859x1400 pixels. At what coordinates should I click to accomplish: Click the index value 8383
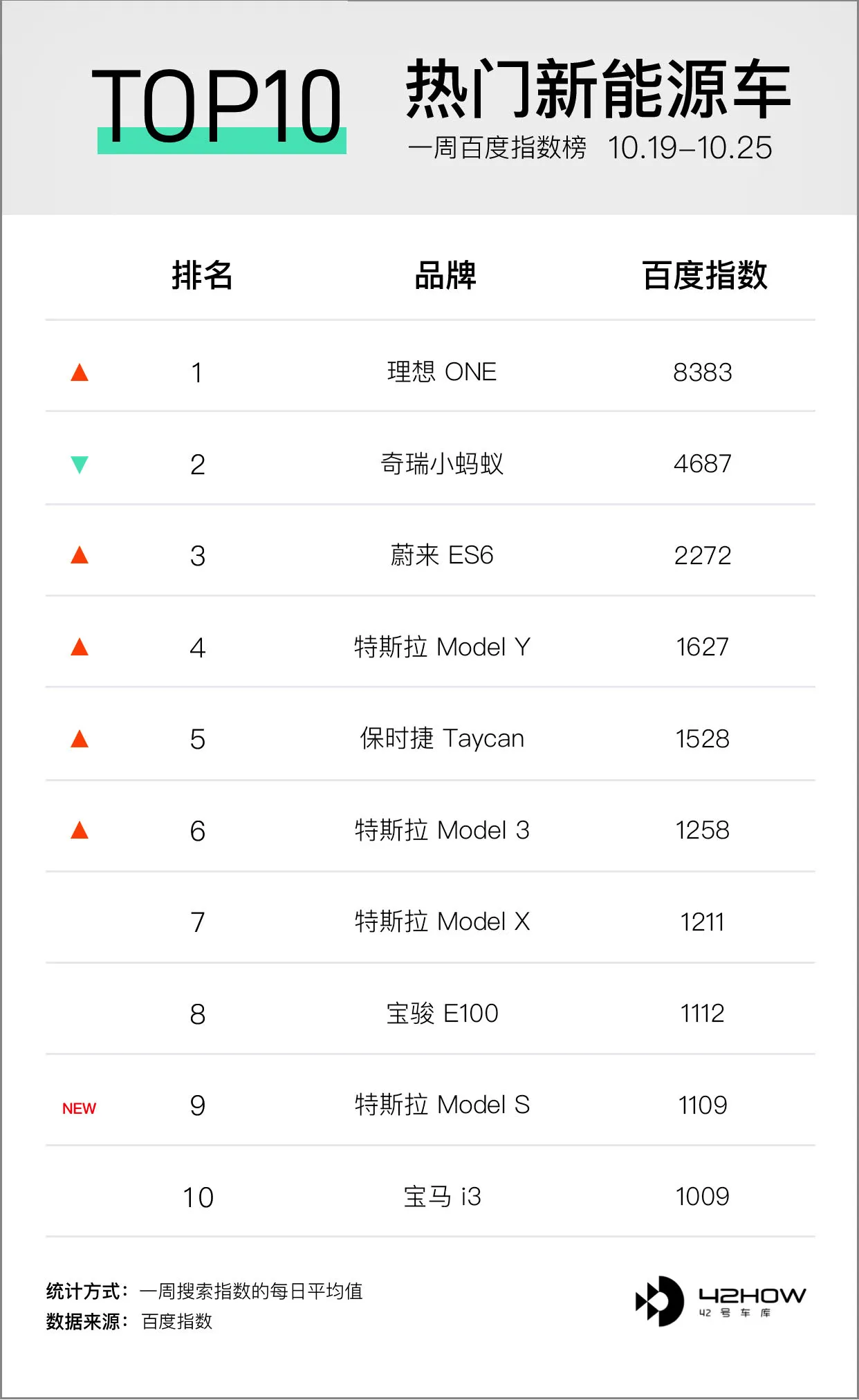point(703,373)
